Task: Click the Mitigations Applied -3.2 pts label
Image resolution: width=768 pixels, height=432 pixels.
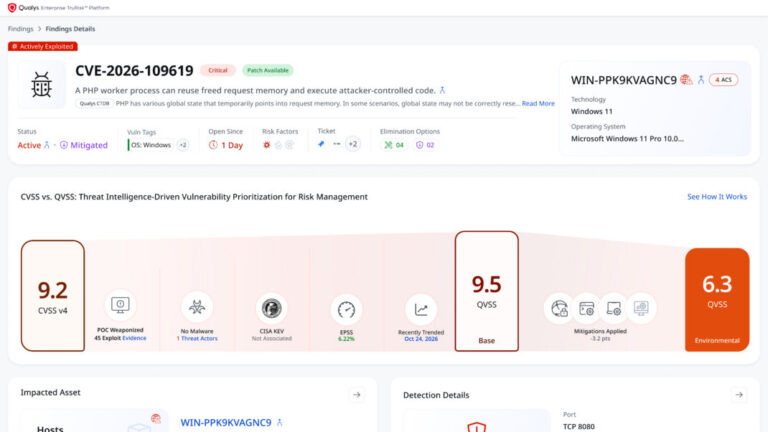Action: click(600, 335)
